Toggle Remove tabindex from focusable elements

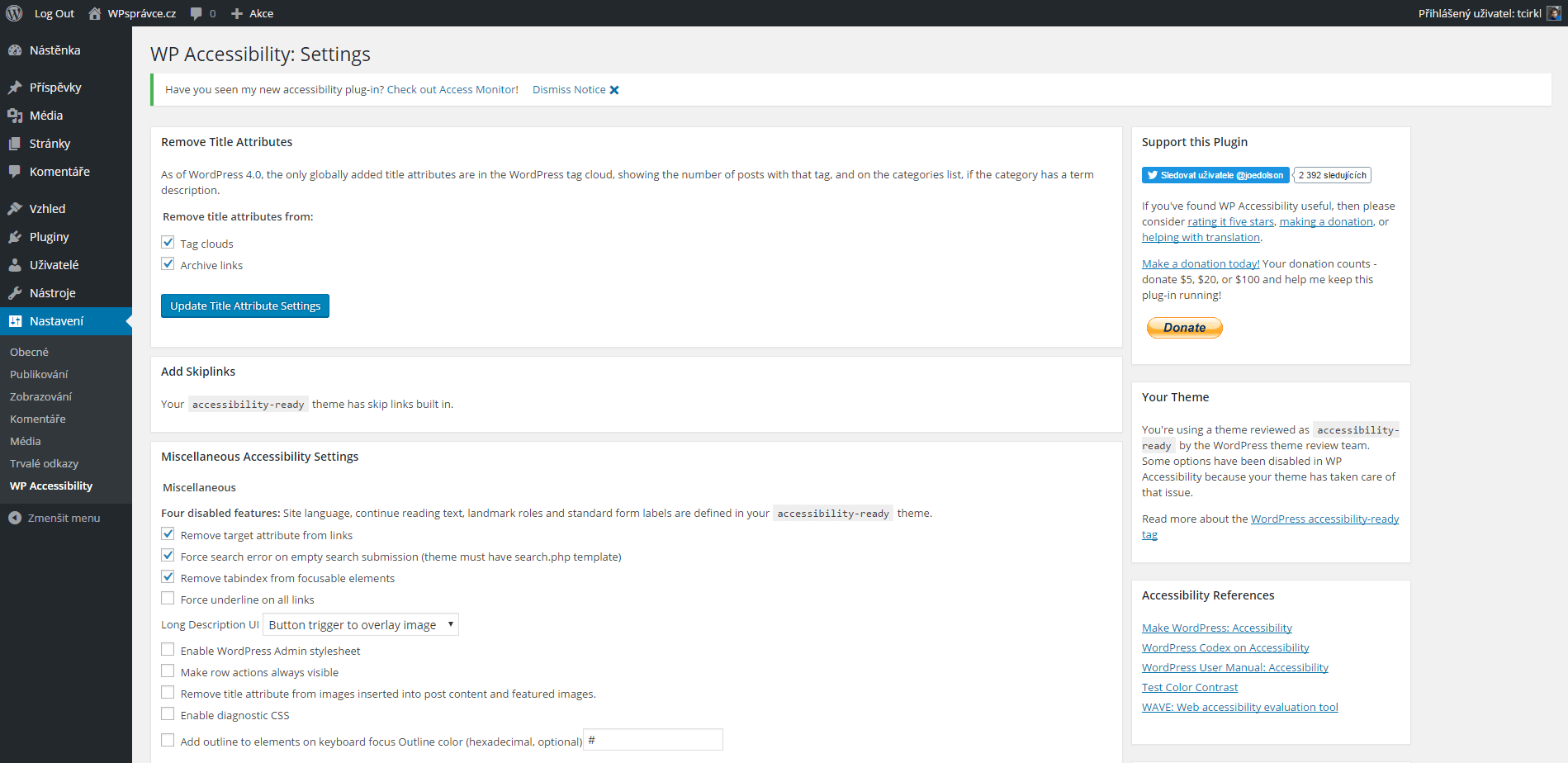[x=168, y=577]
